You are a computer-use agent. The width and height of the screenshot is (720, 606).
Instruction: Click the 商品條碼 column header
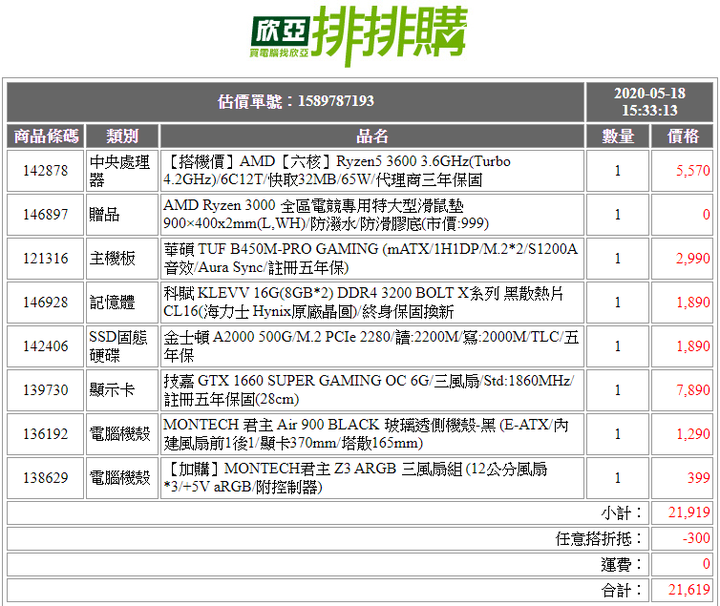46,136
